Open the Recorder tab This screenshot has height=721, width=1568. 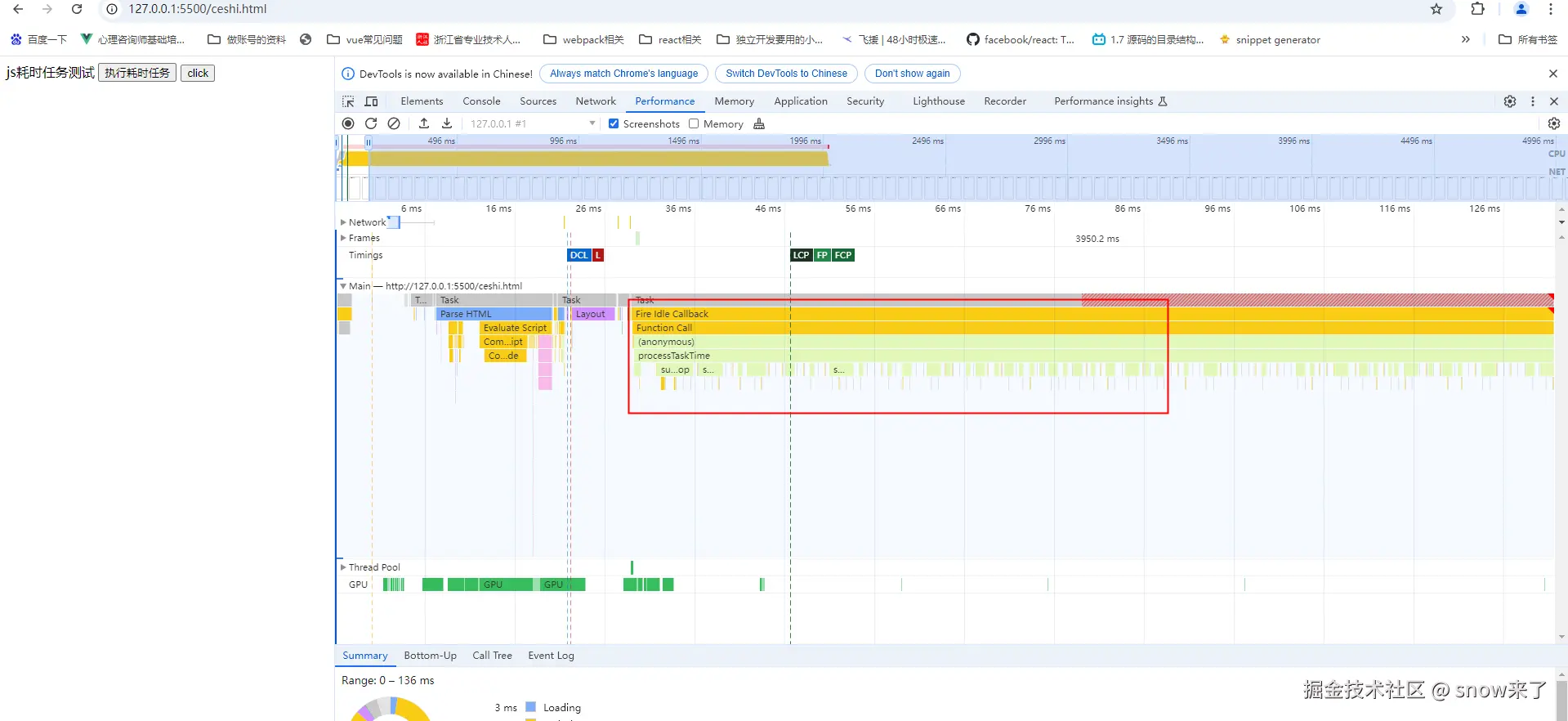tap(1005, 101)
